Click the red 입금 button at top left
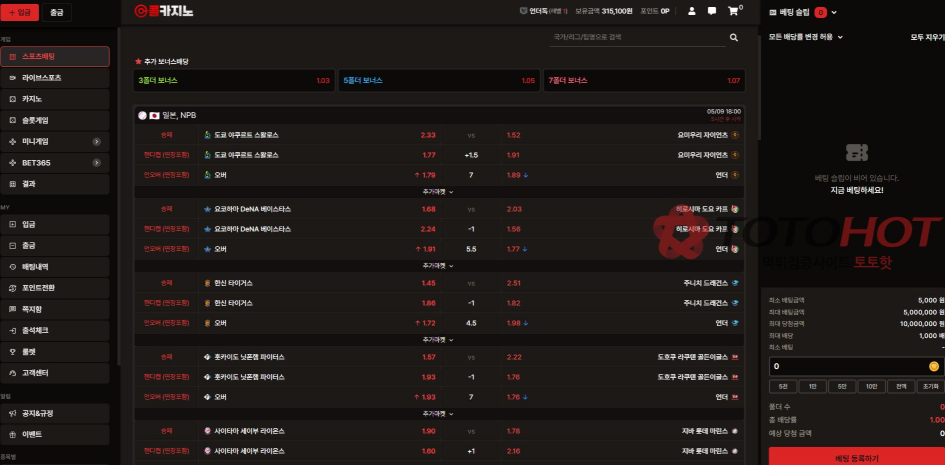This screenshot has width=945, height=465. [x=19, y=12]
